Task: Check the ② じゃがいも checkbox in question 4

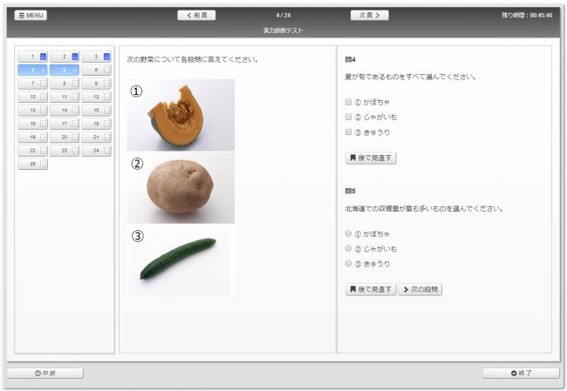Action: [x=348, y=117]
